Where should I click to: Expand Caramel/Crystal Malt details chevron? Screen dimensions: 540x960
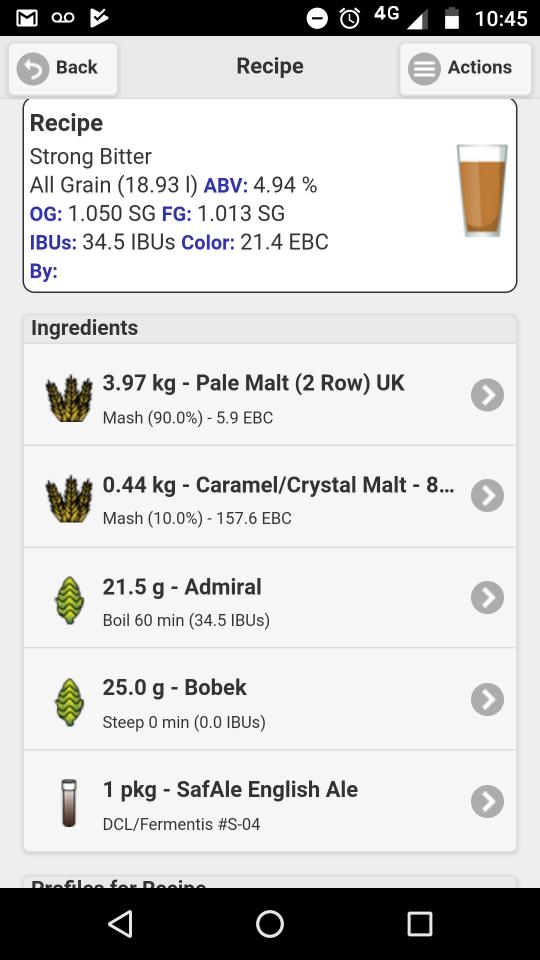[487, 496]
